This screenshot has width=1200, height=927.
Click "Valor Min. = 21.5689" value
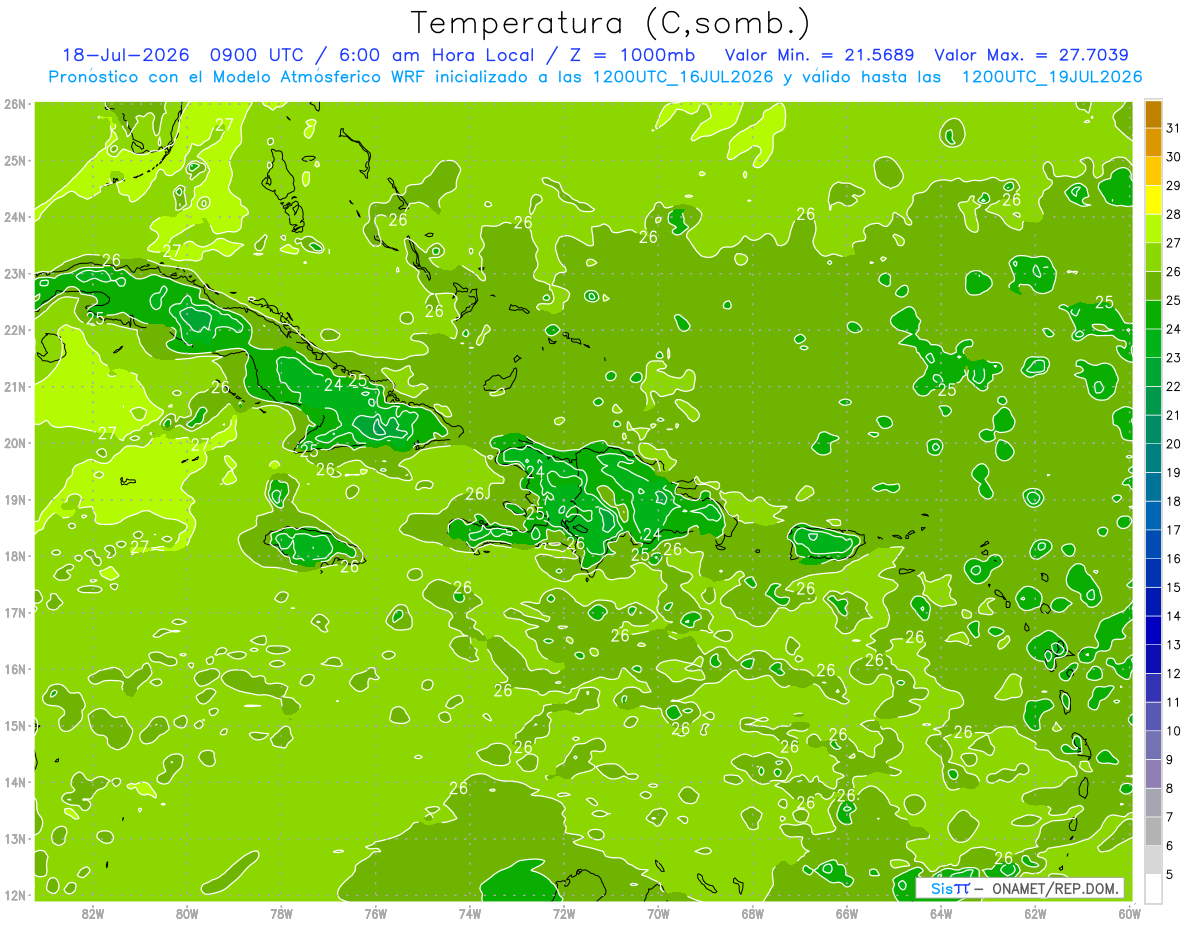click(x=821, y=55)
